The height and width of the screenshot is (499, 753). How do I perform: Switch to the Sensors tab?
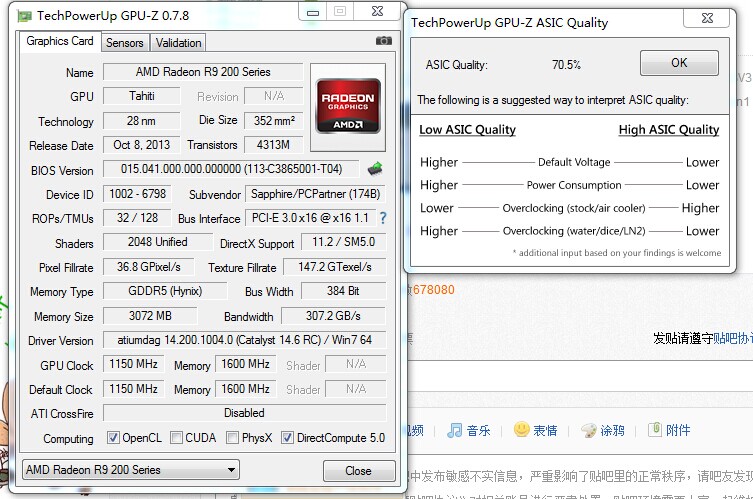pyautogui.click(x=125, y=43)
